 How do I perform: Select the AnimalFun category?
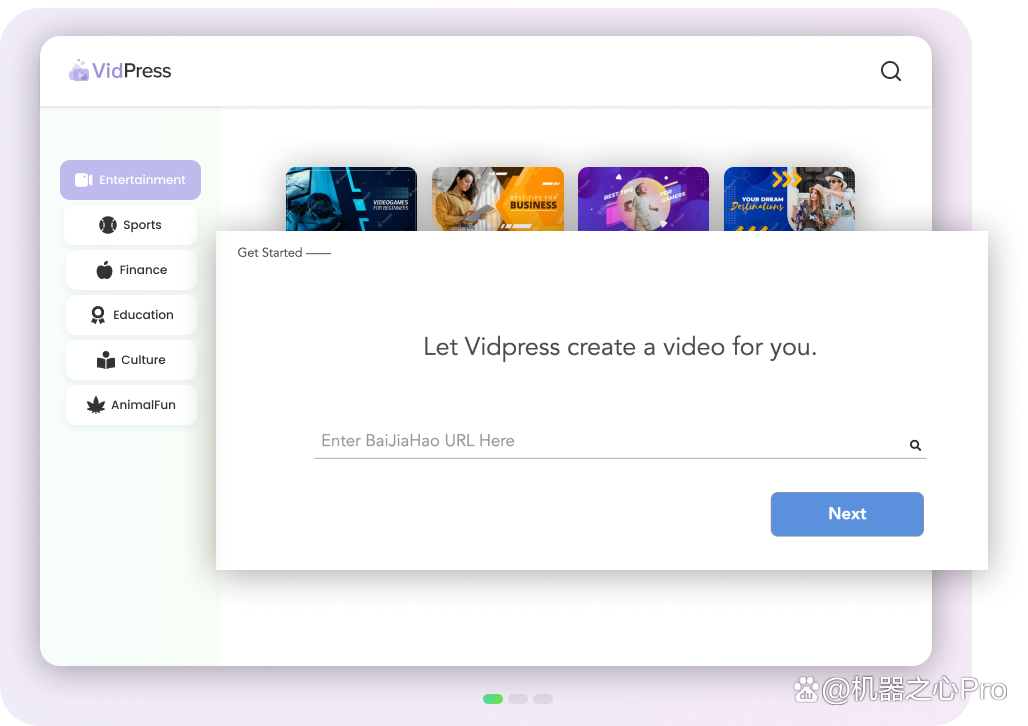tap(131, 405)
